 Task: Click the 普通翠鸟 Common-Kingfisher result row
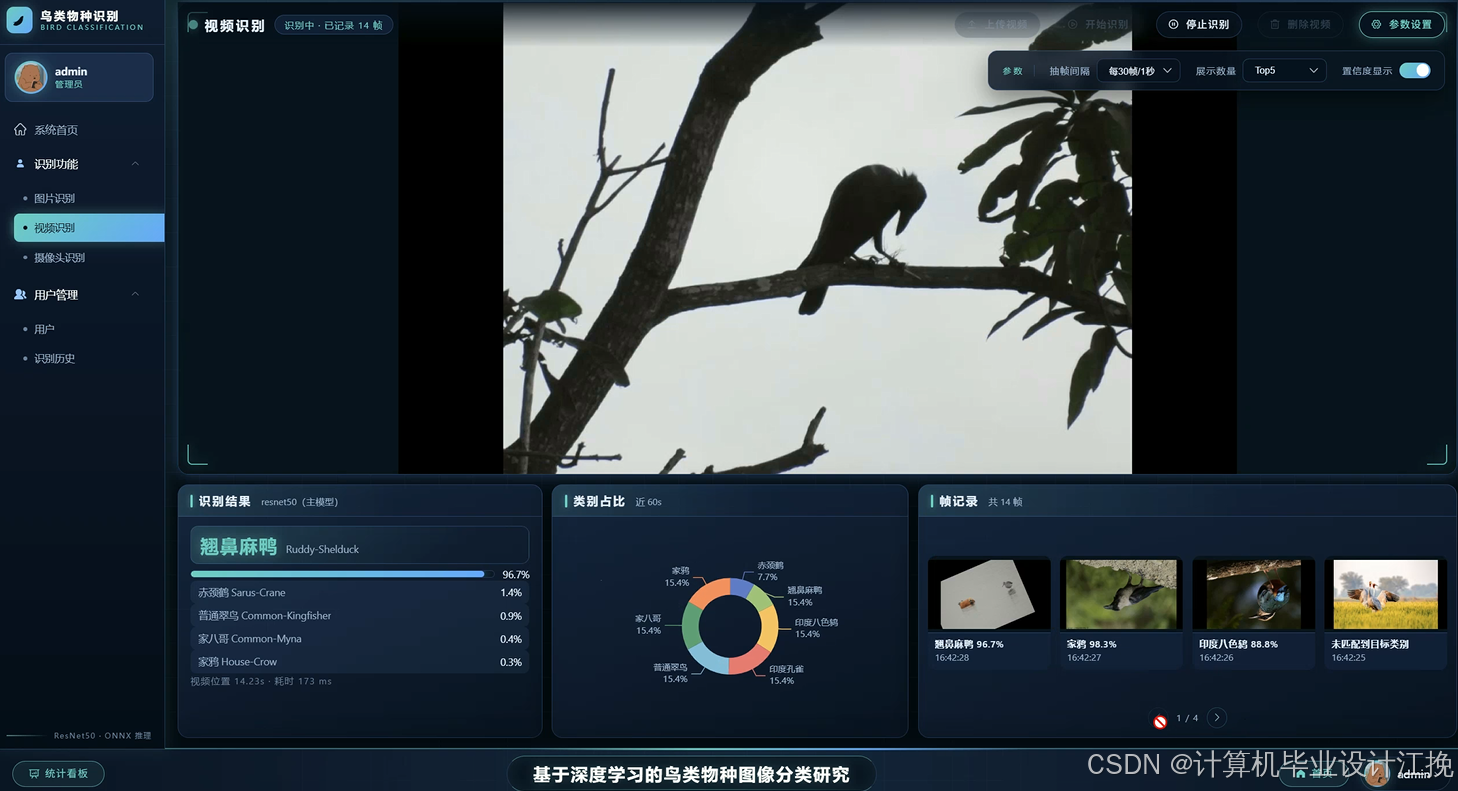click(360, 616)
